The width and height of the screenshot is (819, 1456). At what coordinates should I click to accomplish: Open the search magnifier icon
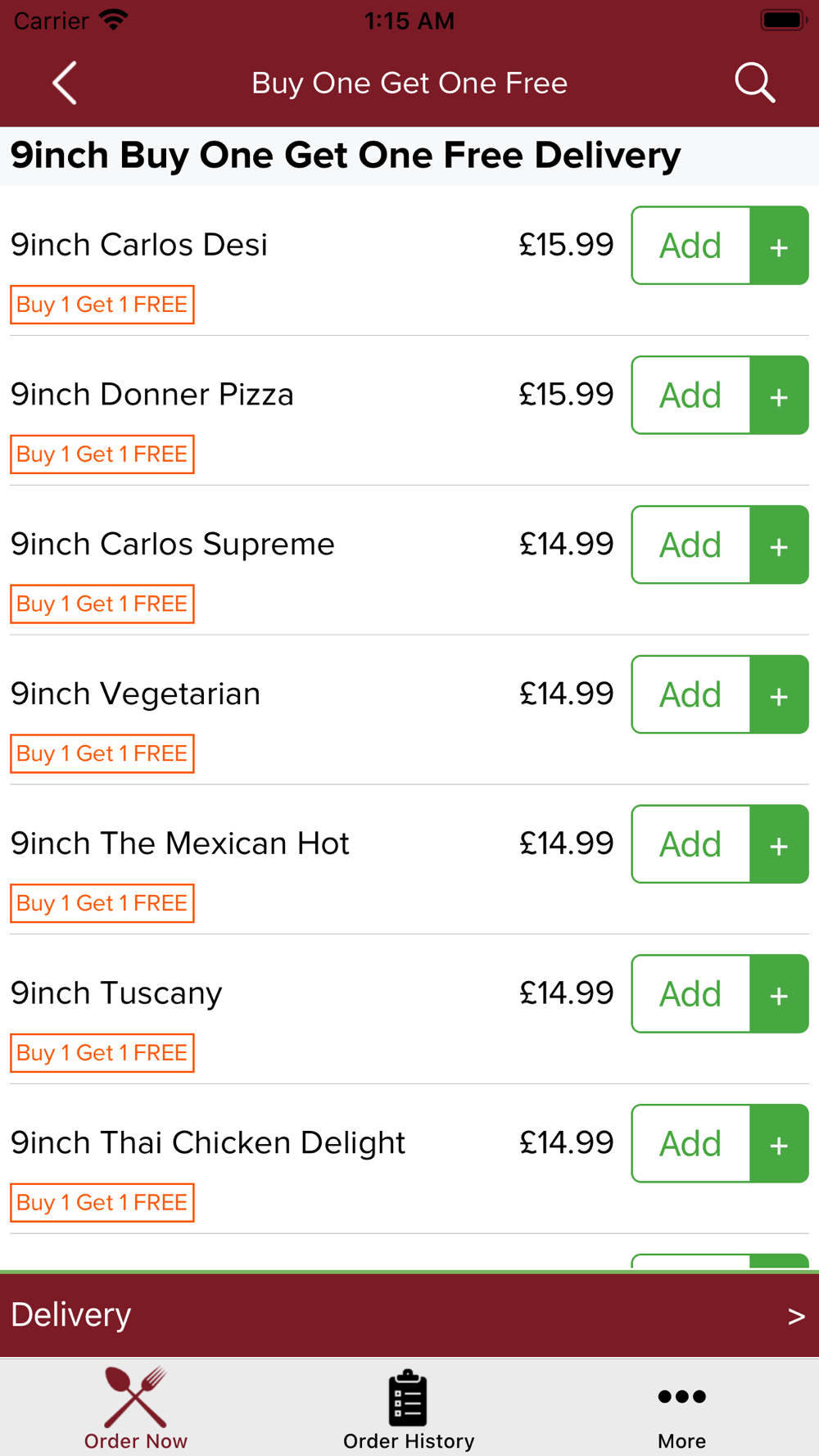[754, 83]
